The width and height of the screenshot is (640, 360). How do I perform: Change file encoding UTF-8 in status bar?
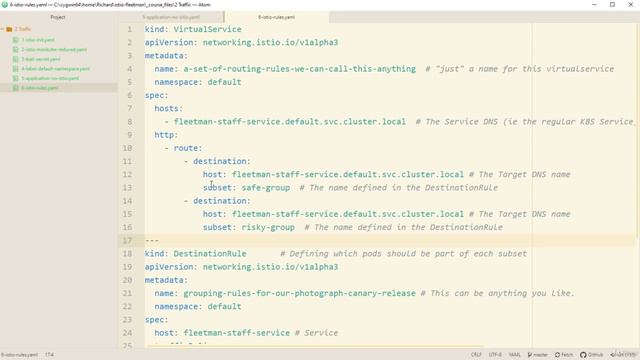[495, 355]
